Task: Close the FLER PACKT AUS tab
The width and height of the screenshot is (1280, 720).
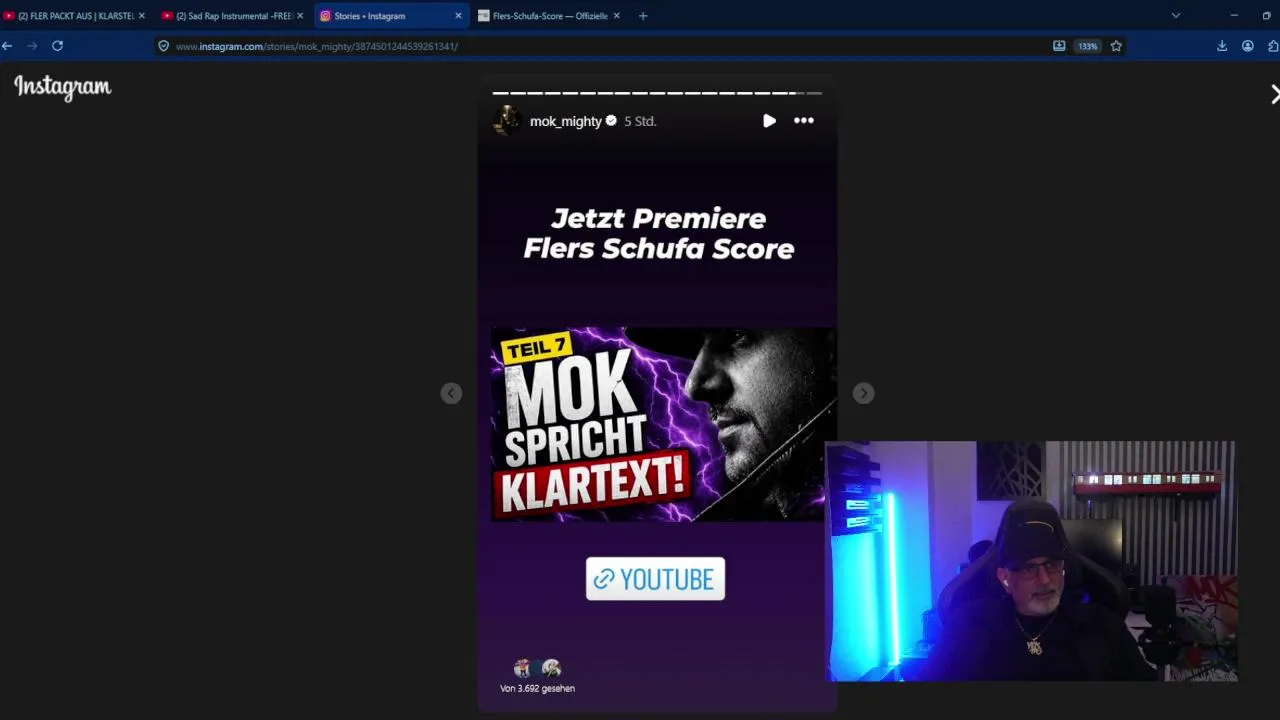Action: 141,16
